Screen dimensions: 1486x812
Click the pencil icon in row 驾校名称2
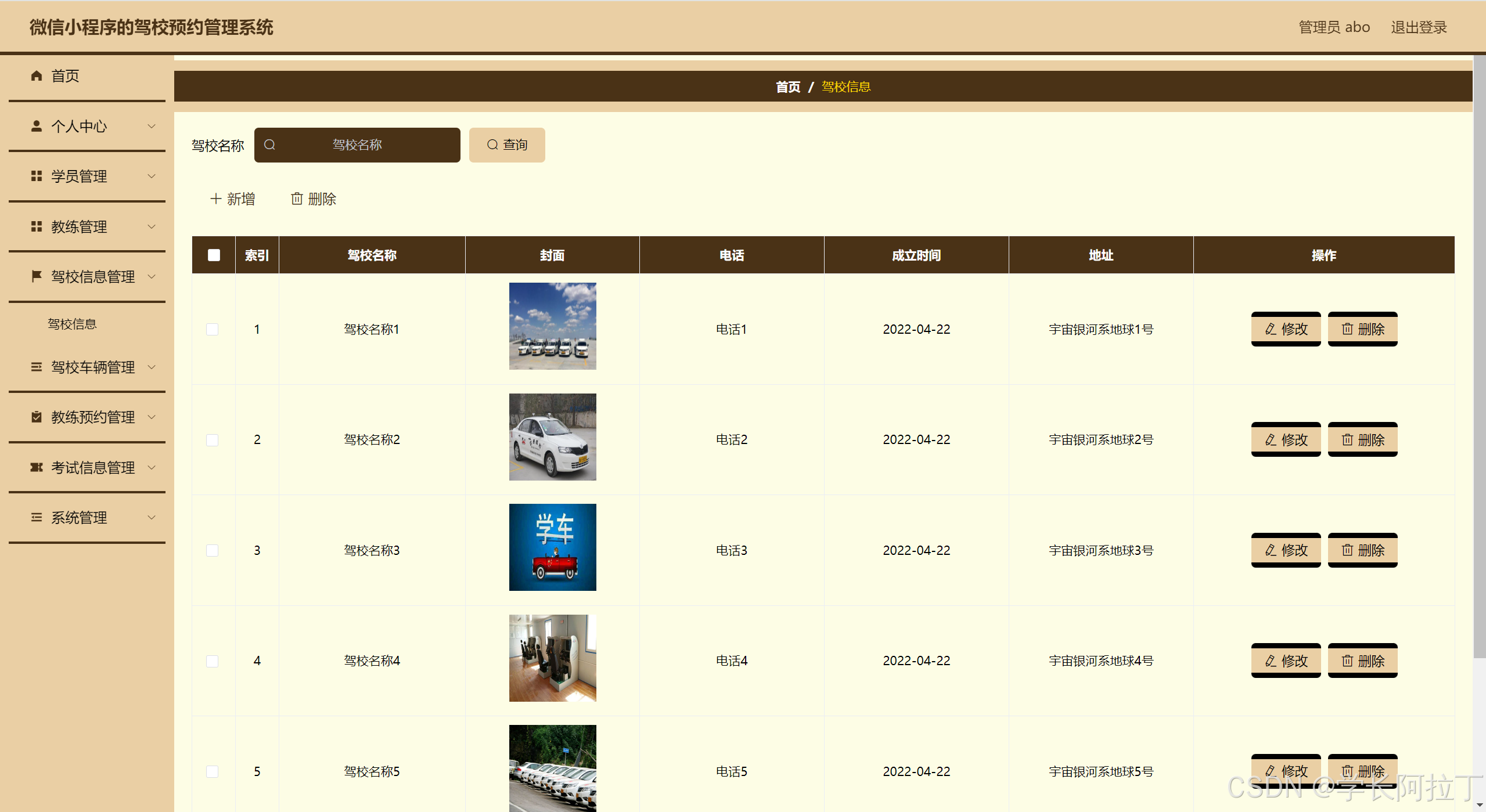(x=1271, y=439)
